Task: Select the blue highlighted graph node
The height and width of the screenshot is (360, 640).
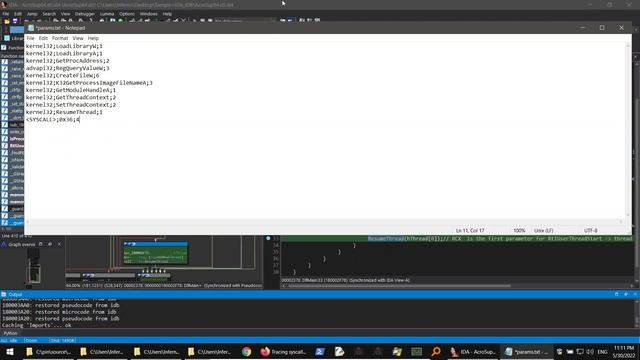Action: (x=156, y=252)
